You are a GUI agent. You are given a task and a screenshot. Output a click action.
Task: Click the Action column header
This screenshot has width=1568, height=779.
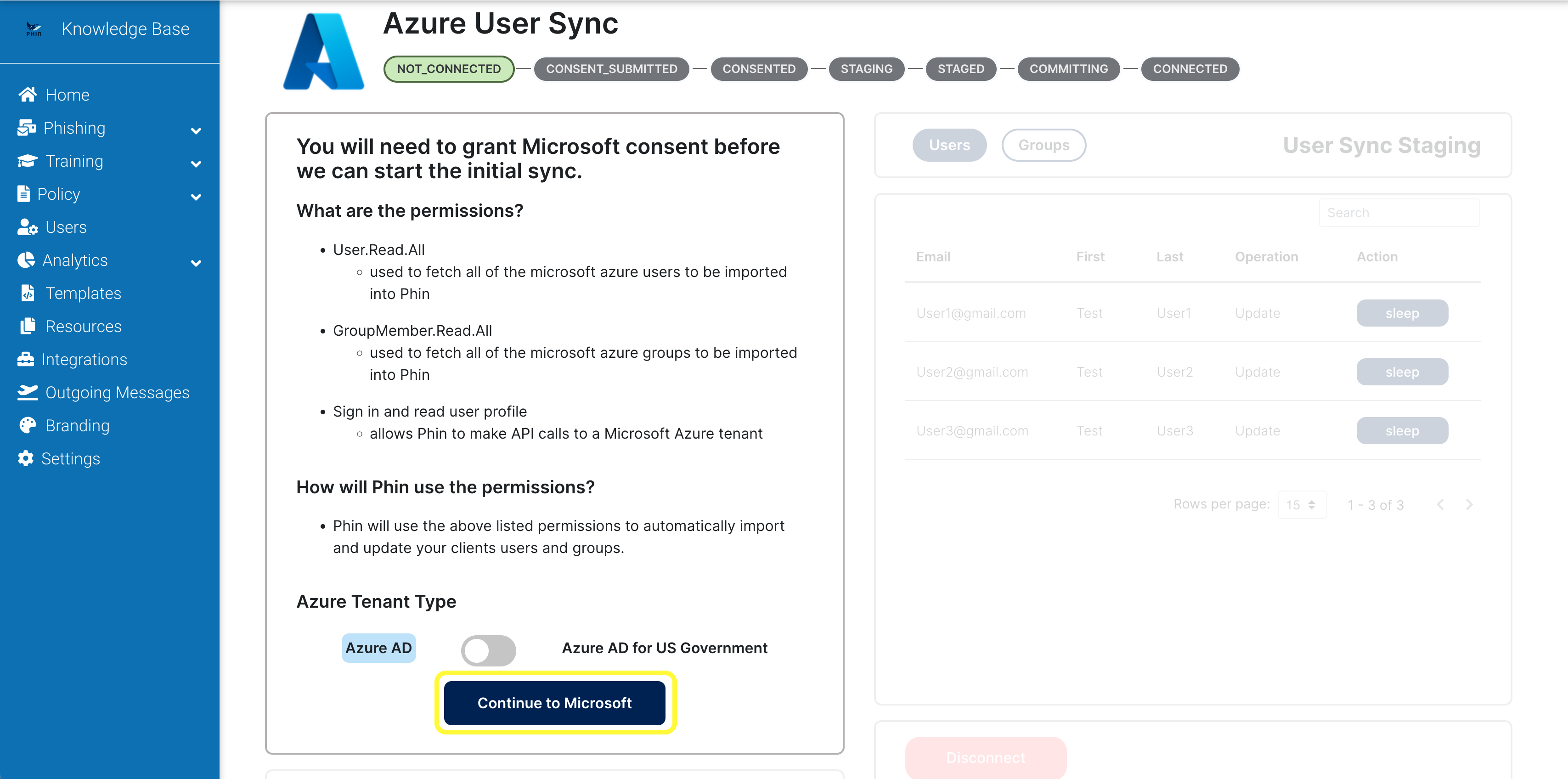[x=1377, y=256]
